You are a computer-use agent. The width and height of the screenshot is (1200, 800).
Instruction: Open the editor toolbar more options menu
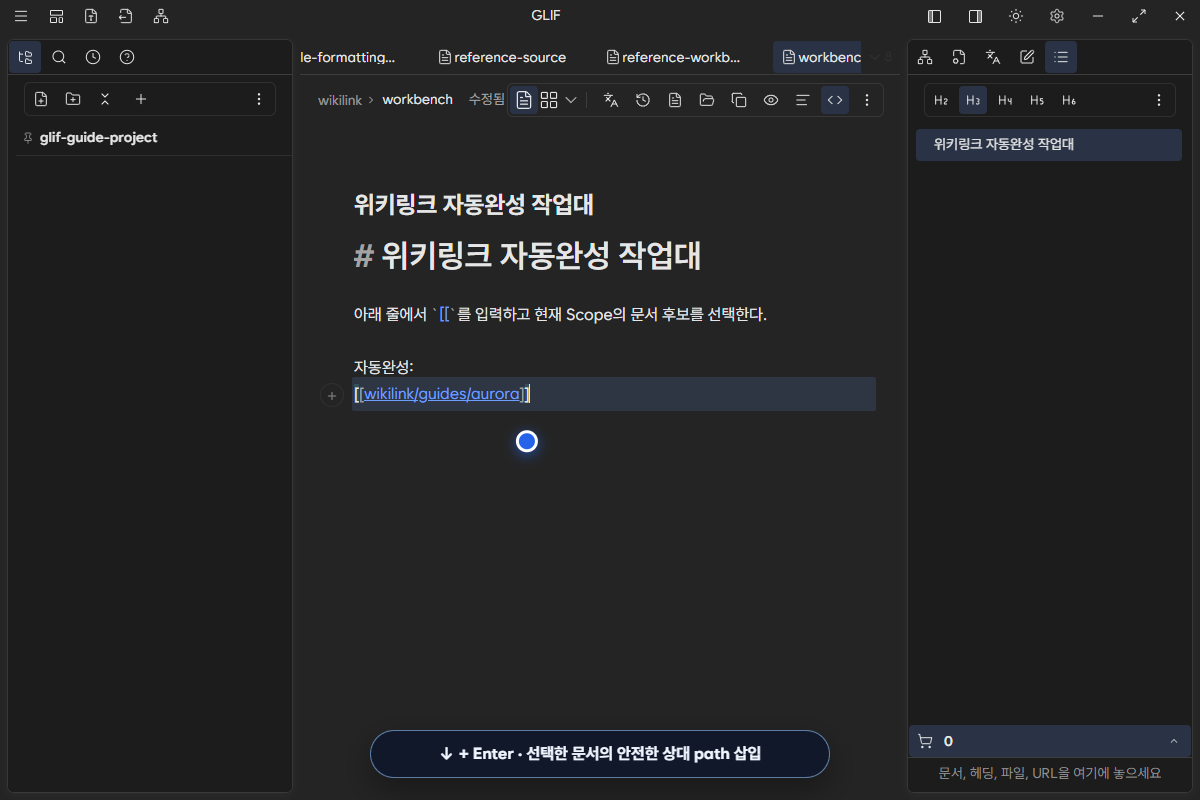pyautogui.click(x=867, y=100)
